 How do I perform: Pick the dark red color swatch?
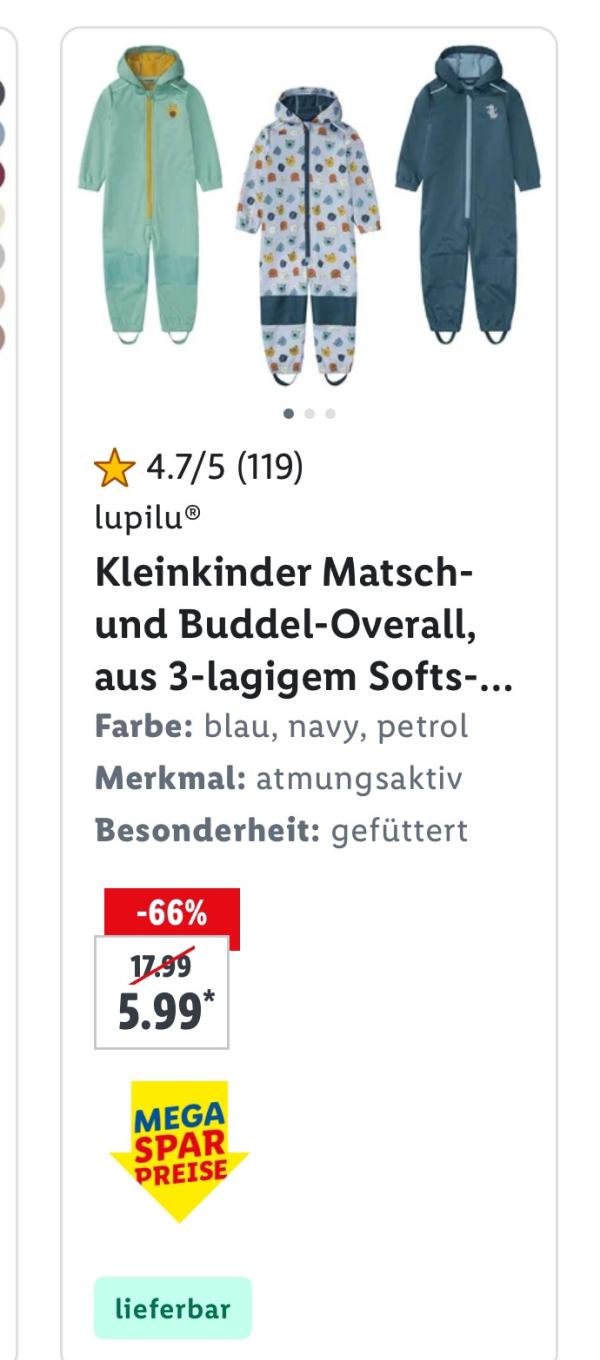pos(2,174)
